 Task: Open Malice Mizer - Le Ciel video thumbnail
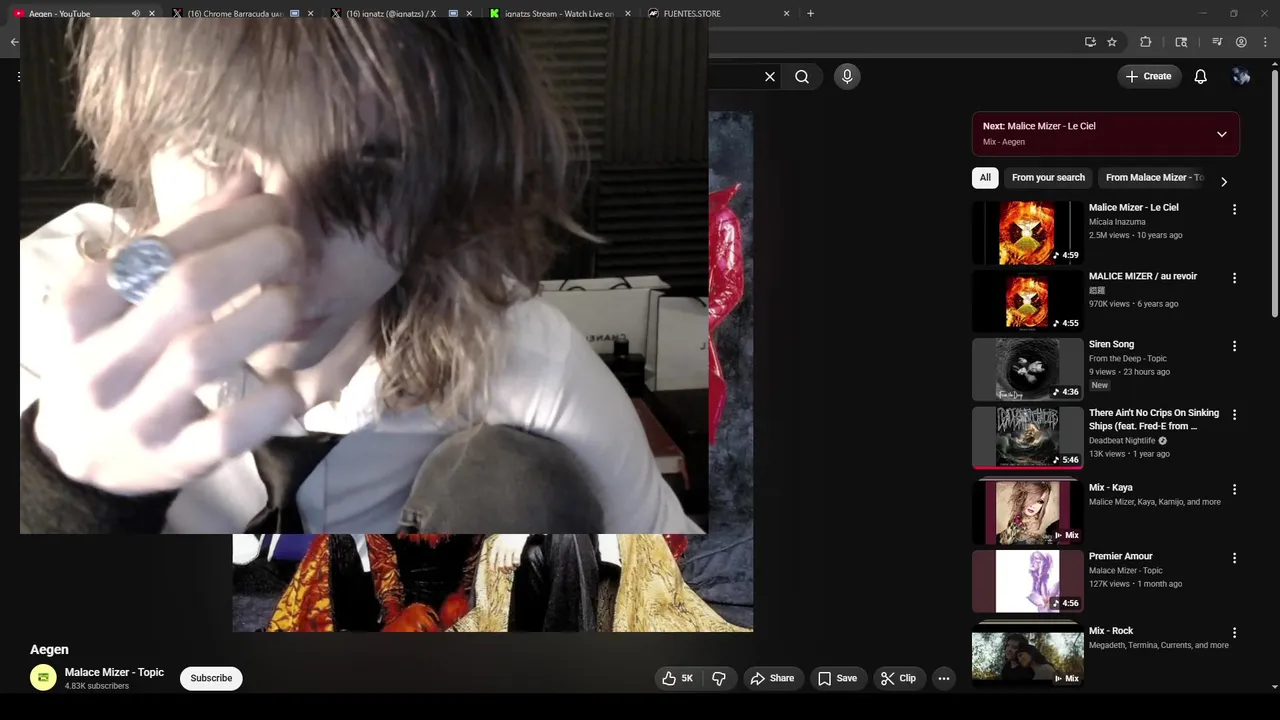[1027, 232]
